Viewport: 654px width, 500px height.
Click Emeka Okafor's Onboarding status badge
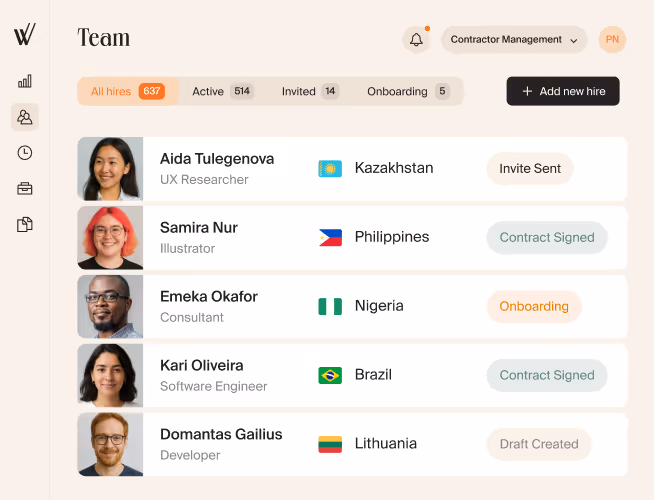534,306
